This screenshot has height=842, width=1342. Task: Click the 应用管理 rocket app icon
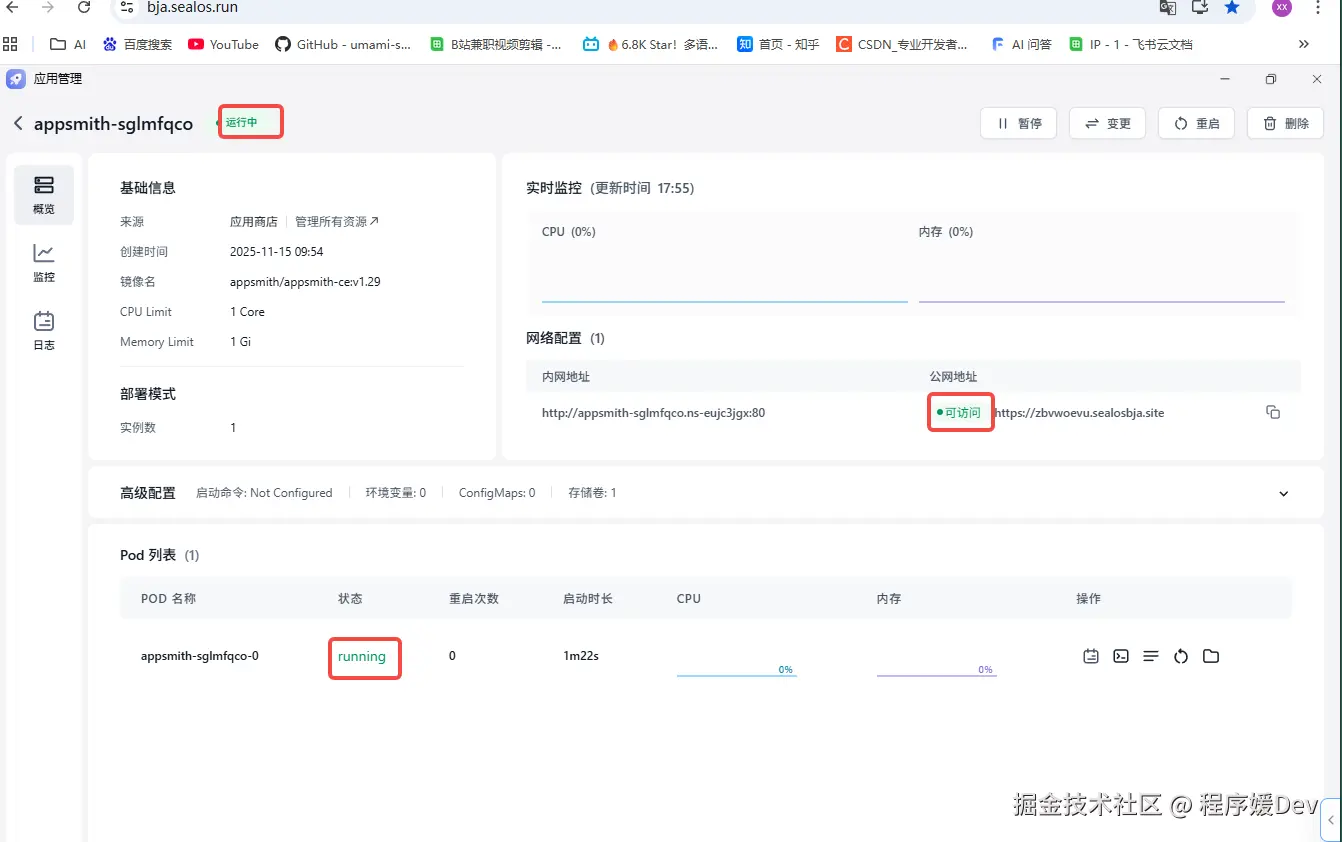coord(16,79)
